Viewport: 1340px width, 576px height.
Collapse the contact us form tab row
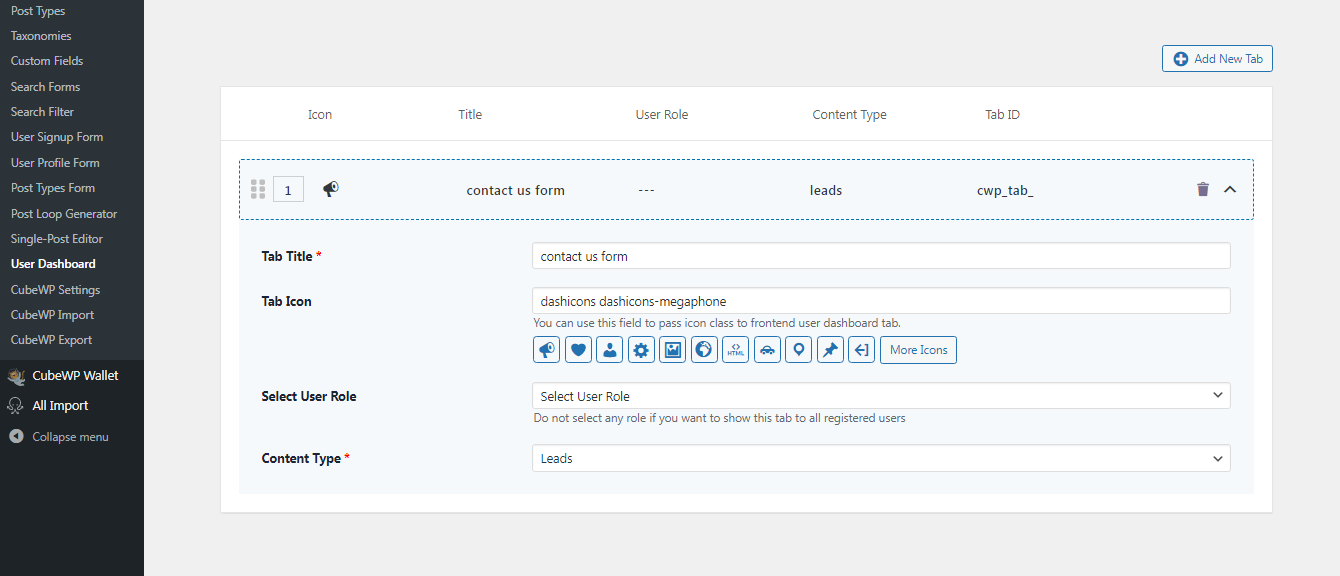point(1230,189)
